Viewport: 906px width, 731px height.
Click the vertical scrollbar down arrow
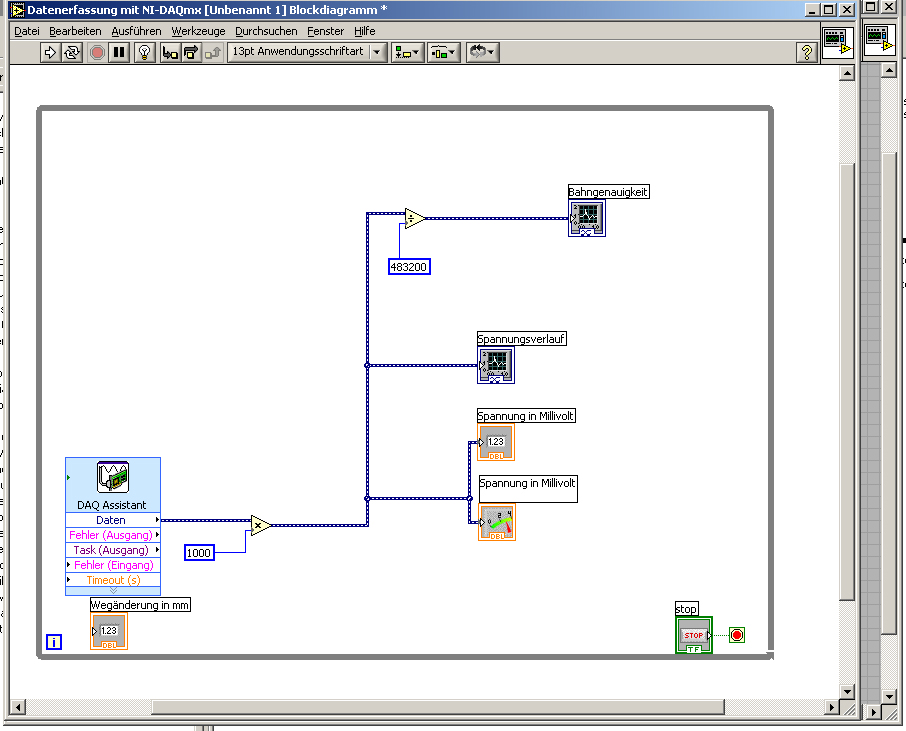point(847,691)
